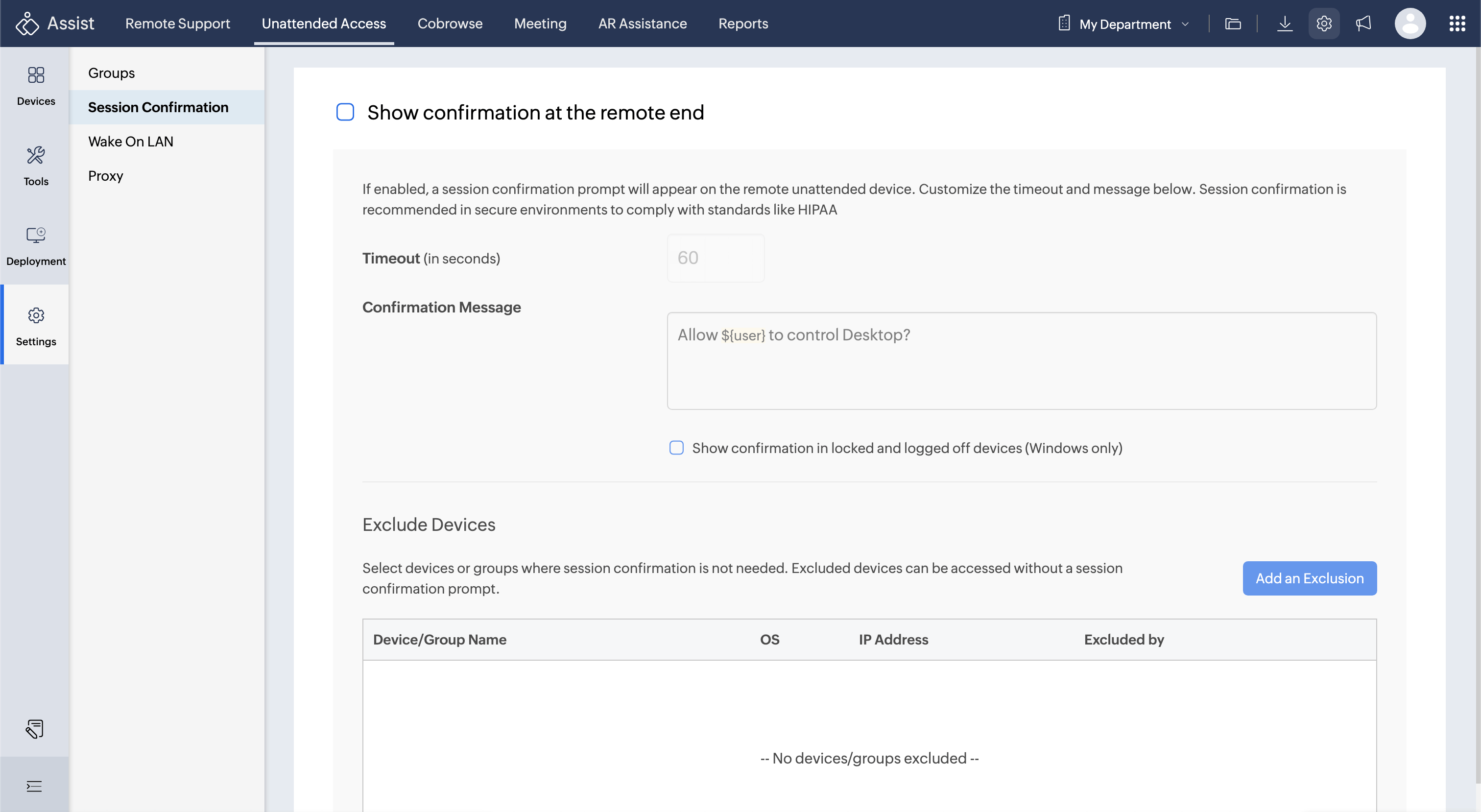Check confirmation for locked and logged off devices
Screen dimensions: 1481x812
(677, 448)
